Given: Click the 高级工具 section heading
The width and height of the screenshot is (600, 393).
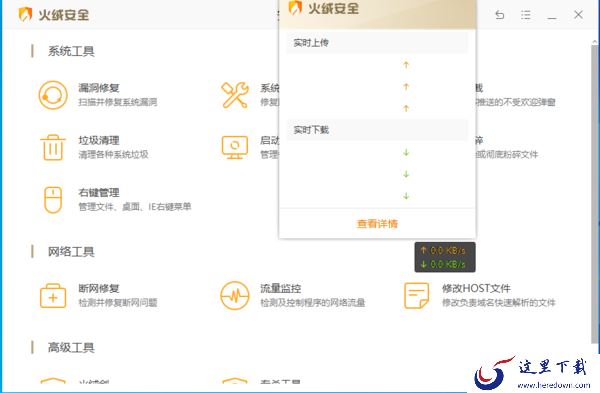Looking at the screenshot, I should click(71, 347).
